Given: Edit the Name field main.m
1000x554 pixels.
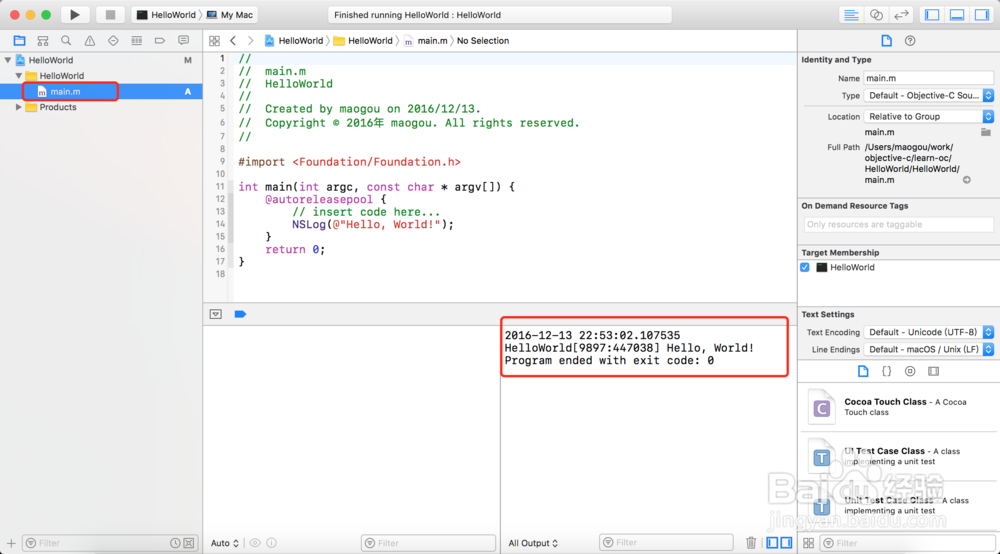Looking at the screenshot, I should tap(929, 78).
